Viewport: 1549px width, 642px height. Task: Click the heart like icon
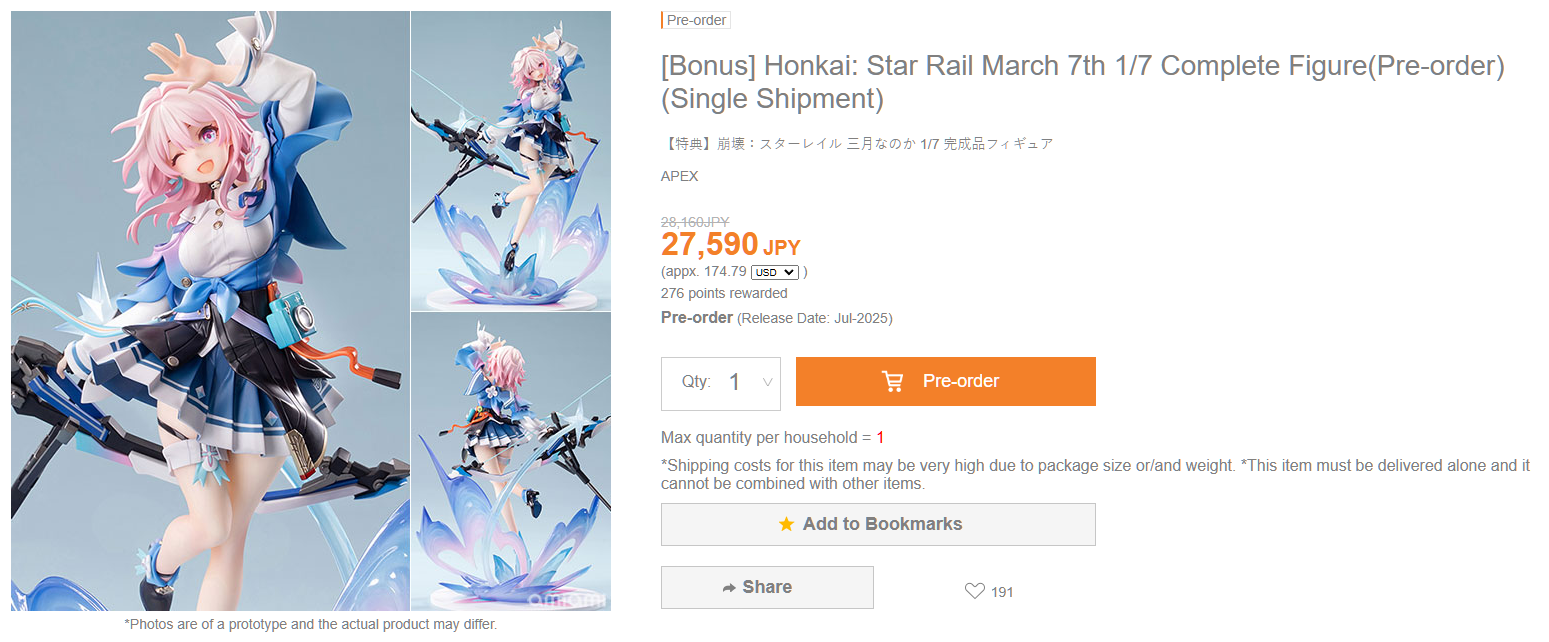click(x=974, y=591)
